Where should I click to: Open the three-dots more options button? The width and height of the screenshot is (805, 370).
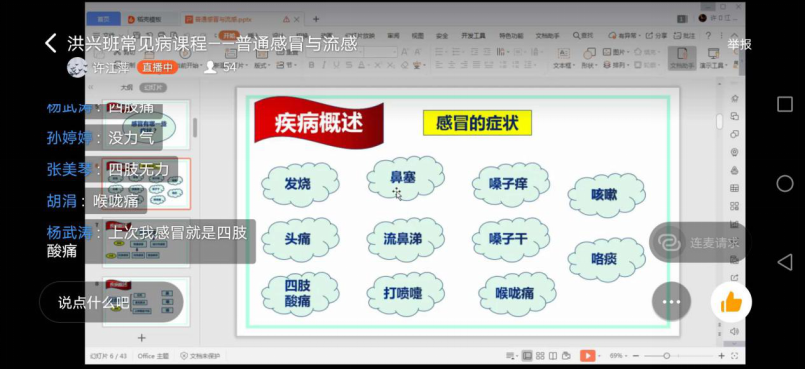671,302
